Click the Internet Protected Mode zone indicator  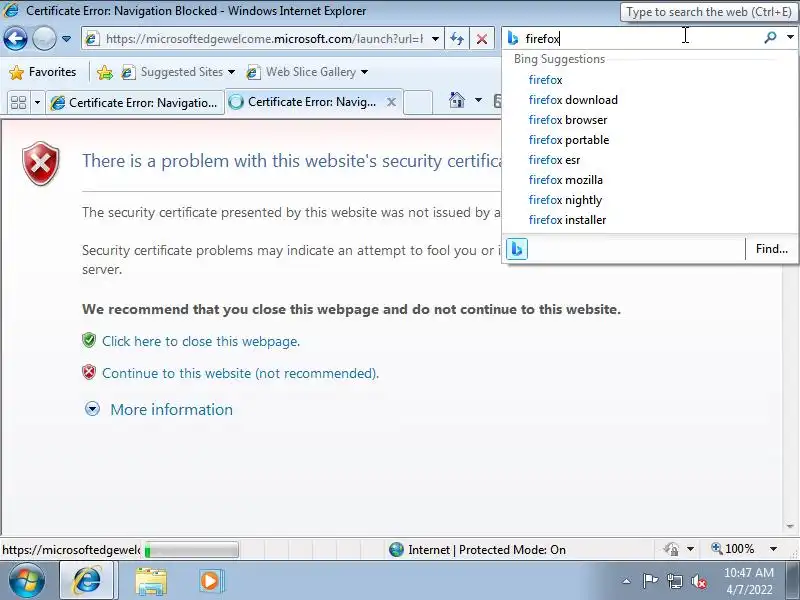(478, 550)
